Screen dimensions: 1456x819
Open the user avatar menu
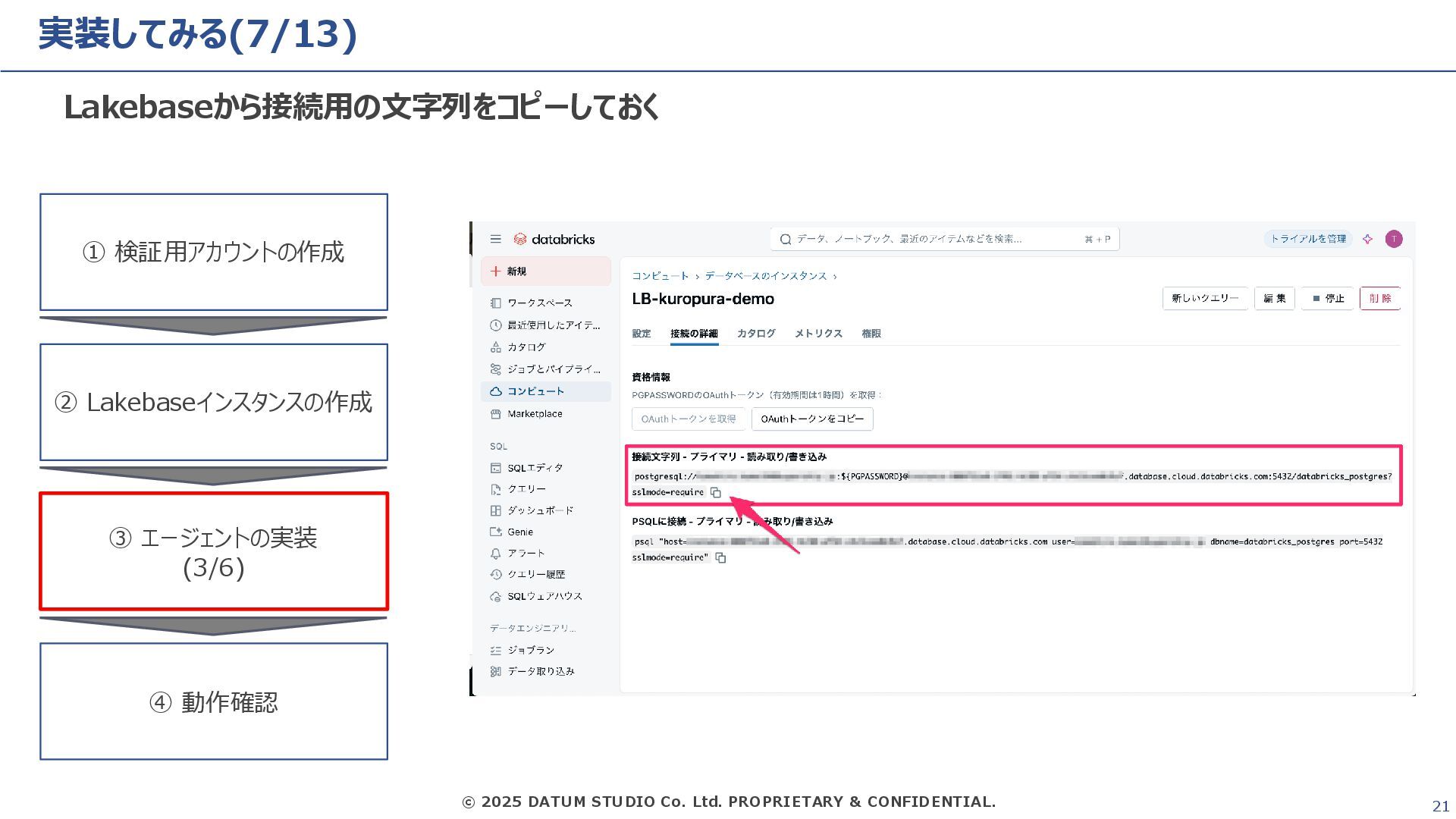click(1394, 239)
